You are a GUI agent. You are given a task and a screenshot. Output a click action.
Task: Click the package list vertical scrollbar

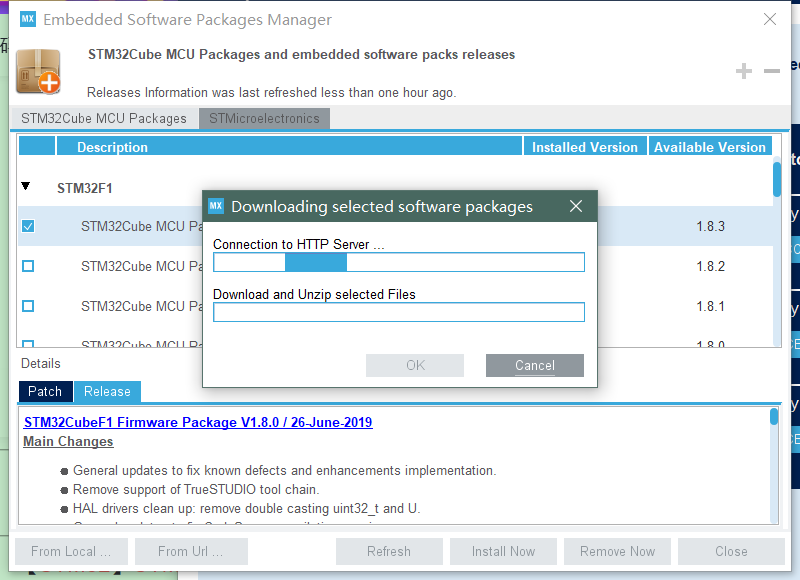tap(777, 250)
